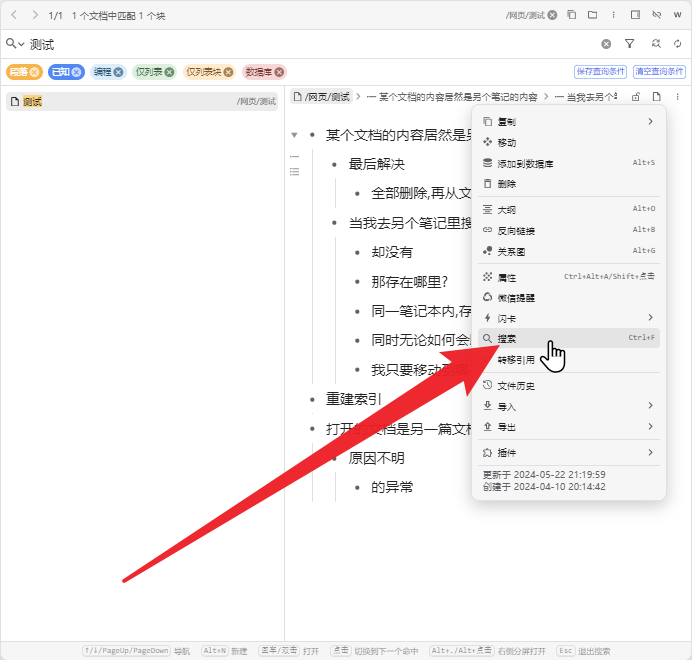Click list item text 却没有
Screen dimensions: 692x660
392,252
